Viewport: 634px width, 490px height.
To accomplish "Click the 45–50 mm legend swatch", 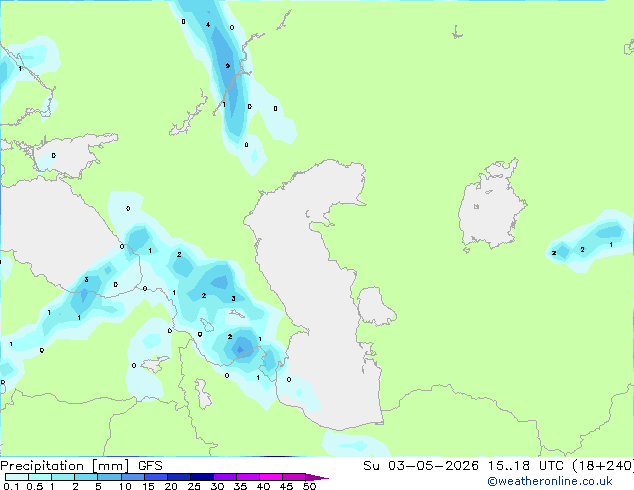I will (x=294, y=477).
